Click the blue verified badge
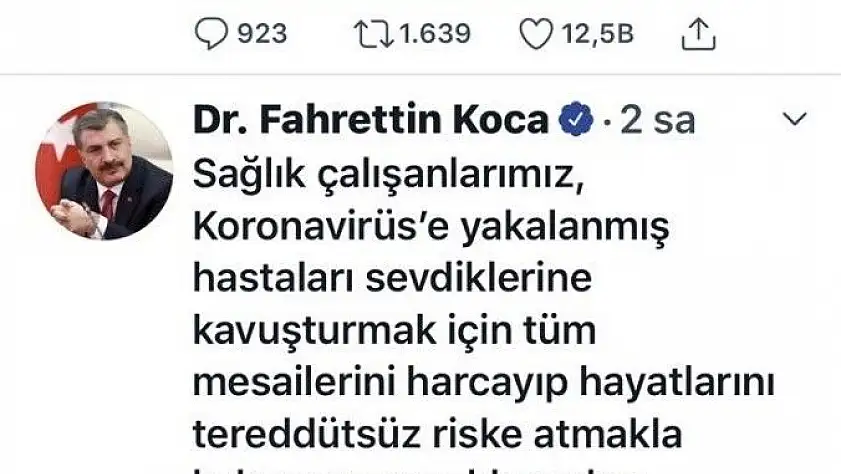 pos(576,118)
